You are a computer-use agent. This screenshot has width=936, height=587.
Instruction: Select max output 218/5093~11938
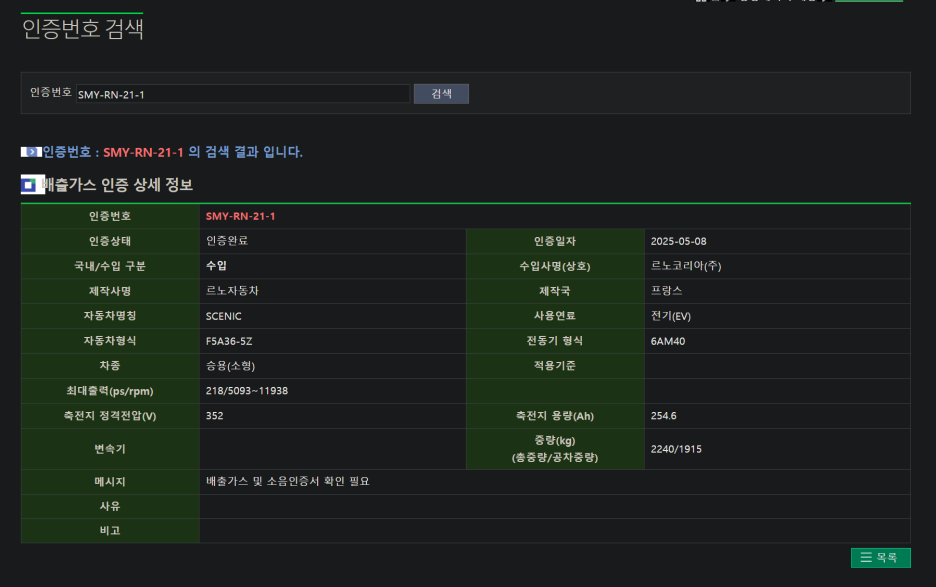tap(247, 391)
